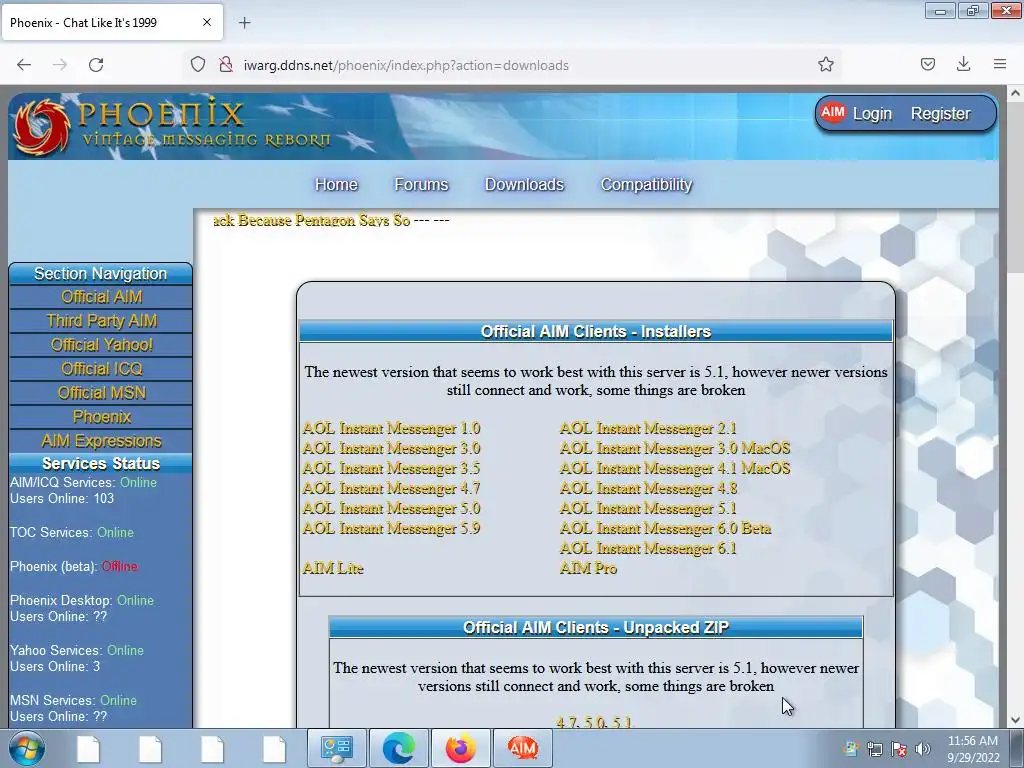1024x768 pixels.
Task: Click the shield tracking protection icon
Action: pyautogui.click(x=198, y=65)
